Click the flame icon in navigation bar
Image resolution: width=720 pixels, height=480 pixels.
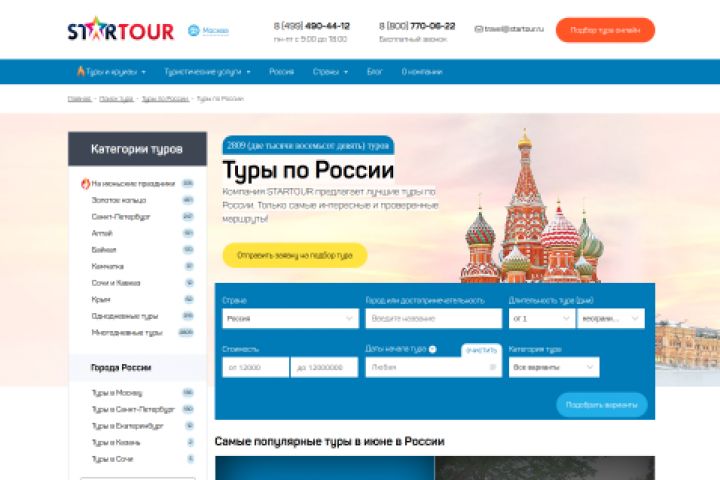click(80, 71)
